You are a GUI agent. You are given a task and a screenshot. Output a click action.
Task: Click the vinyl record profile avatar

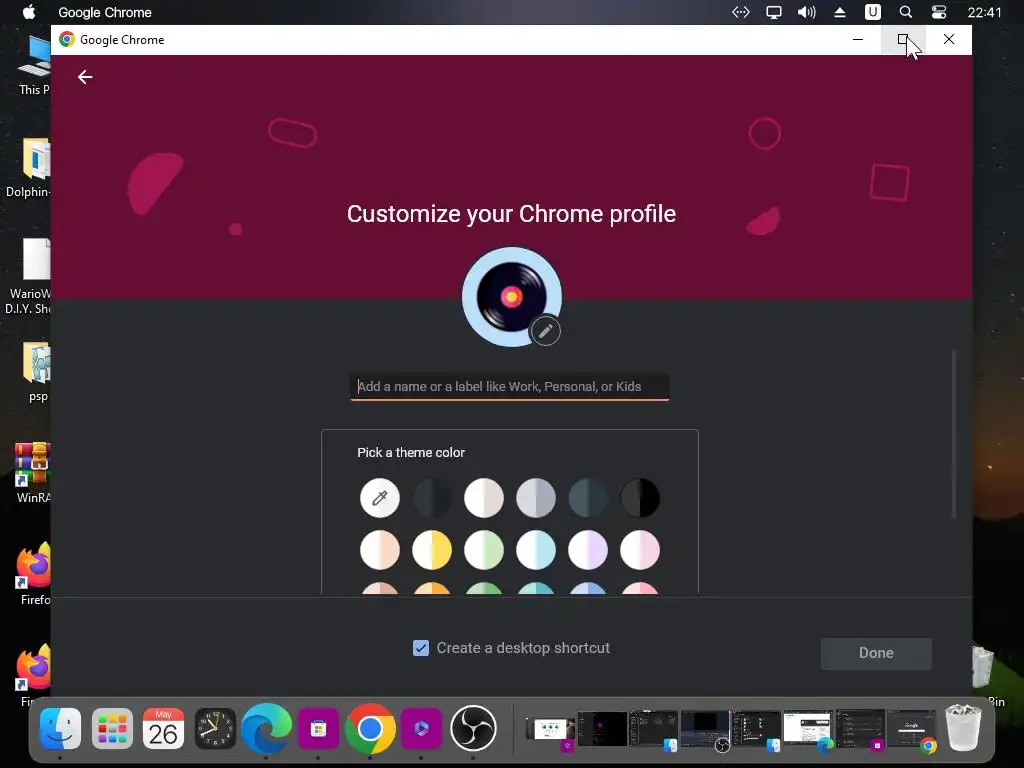(x=511, y=296)
